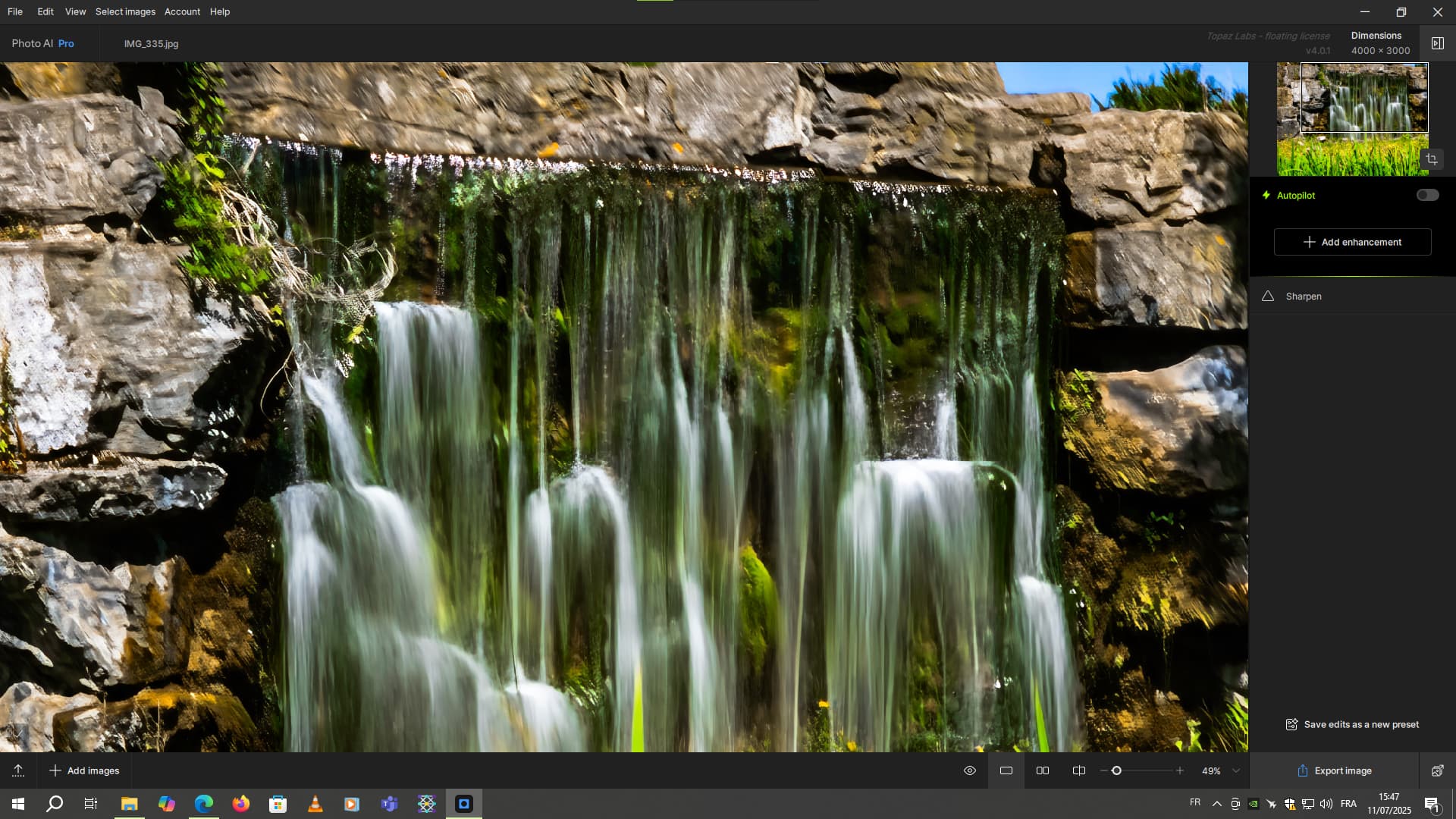Click the crop tool icon

click(x=1432, y=159)
